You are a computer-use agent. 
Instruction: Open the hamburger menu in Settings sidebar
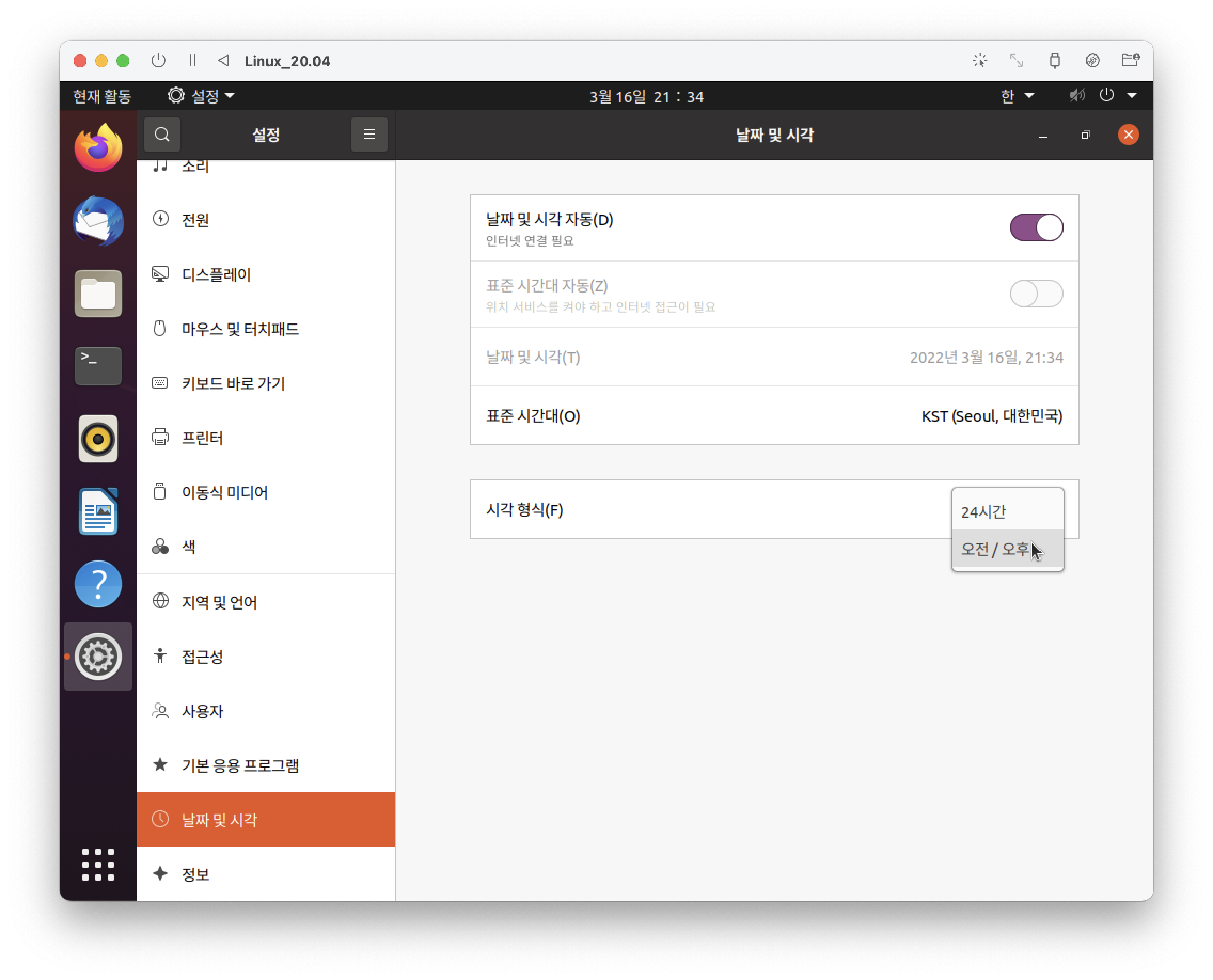coord(369,135)
